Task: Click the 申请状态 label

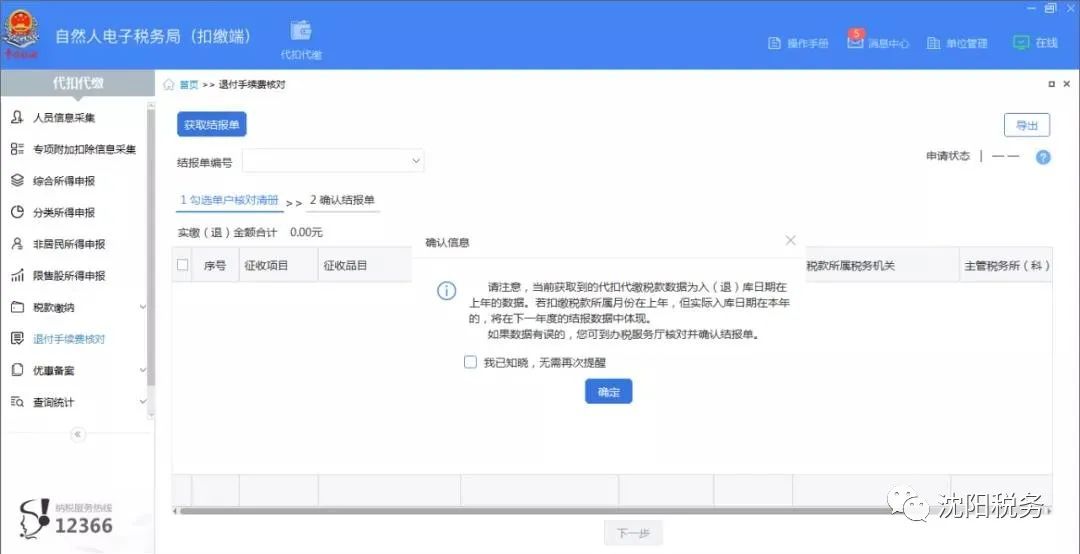Action: coord(948,156)
